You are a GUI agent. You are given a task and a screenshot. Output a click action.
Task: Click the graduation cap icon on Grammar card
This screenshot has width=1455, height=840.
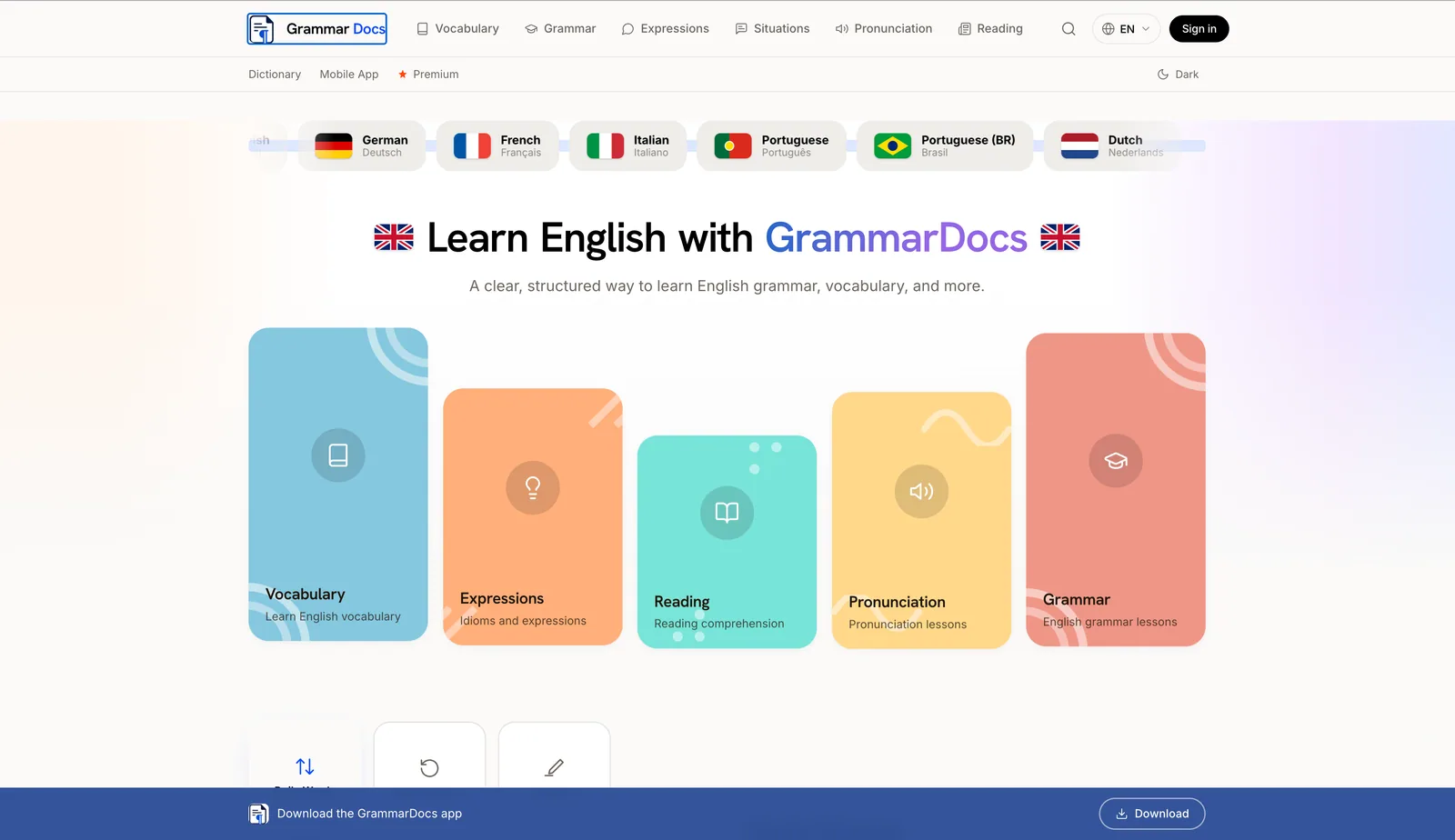coord(1116,461)
